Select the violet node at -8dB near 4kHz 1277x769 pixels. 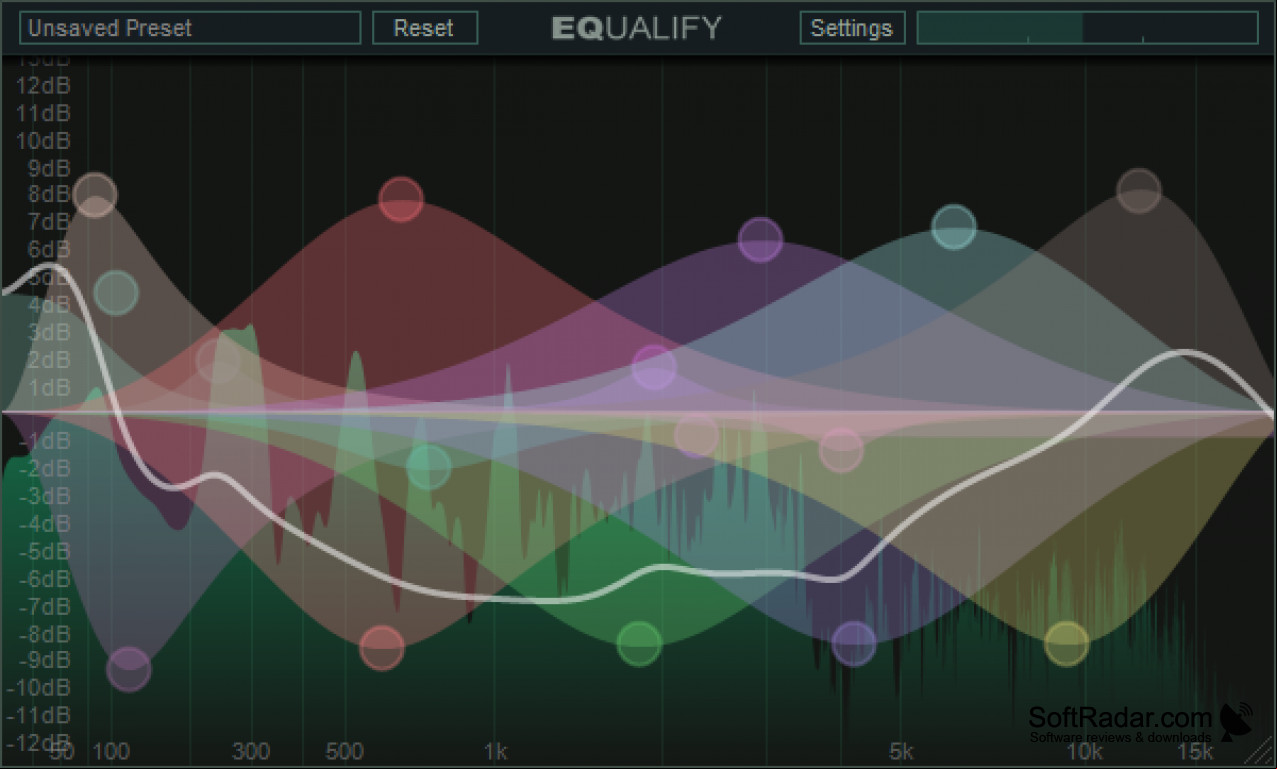853,643
